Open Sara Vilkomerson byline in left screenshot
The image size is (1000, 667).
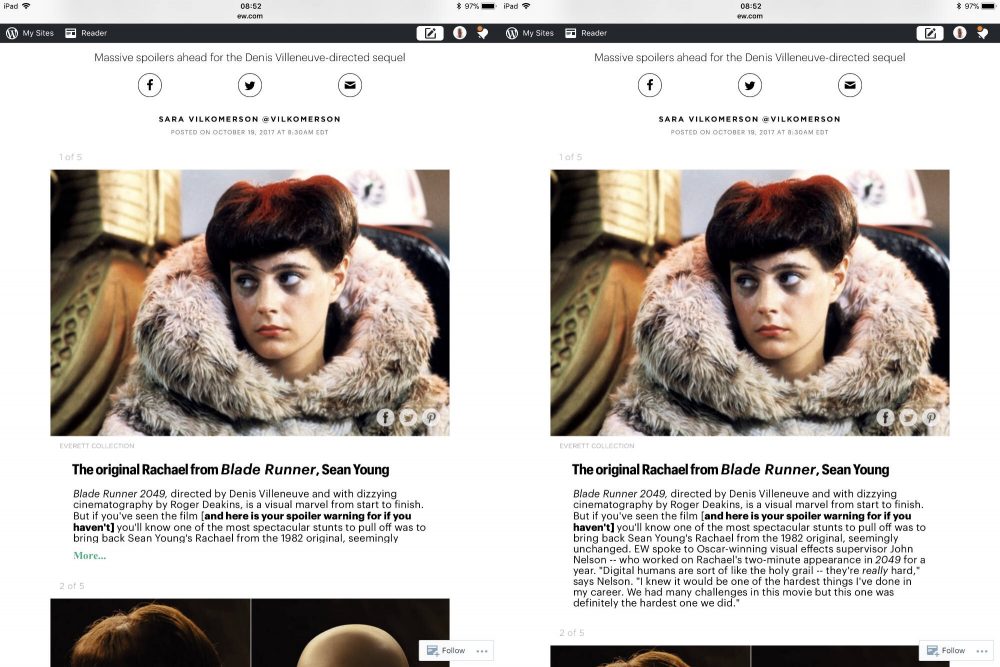click(249, 119)
